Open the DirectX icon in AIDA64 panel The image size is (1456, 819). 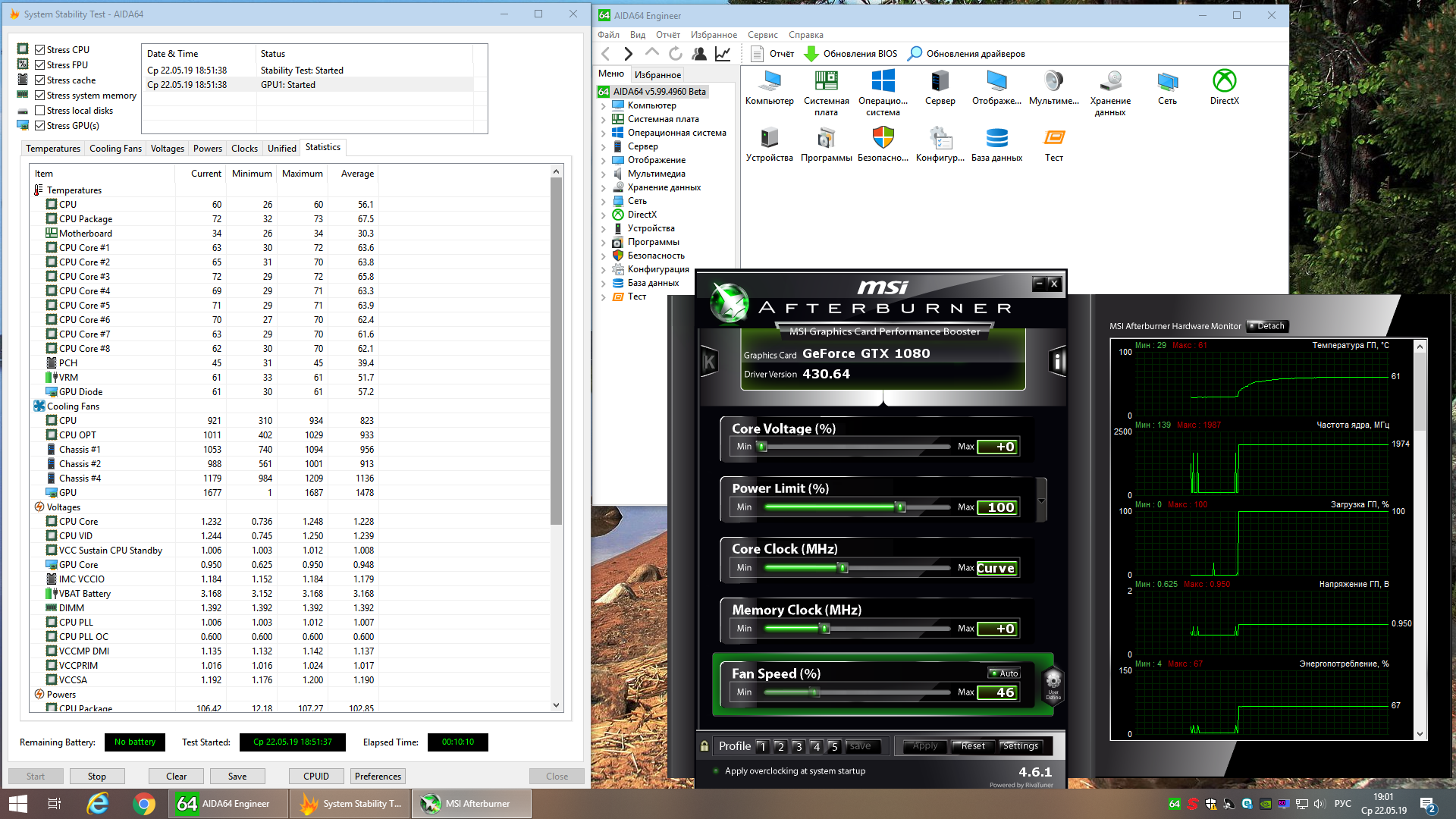click(x=1224, y=82)
